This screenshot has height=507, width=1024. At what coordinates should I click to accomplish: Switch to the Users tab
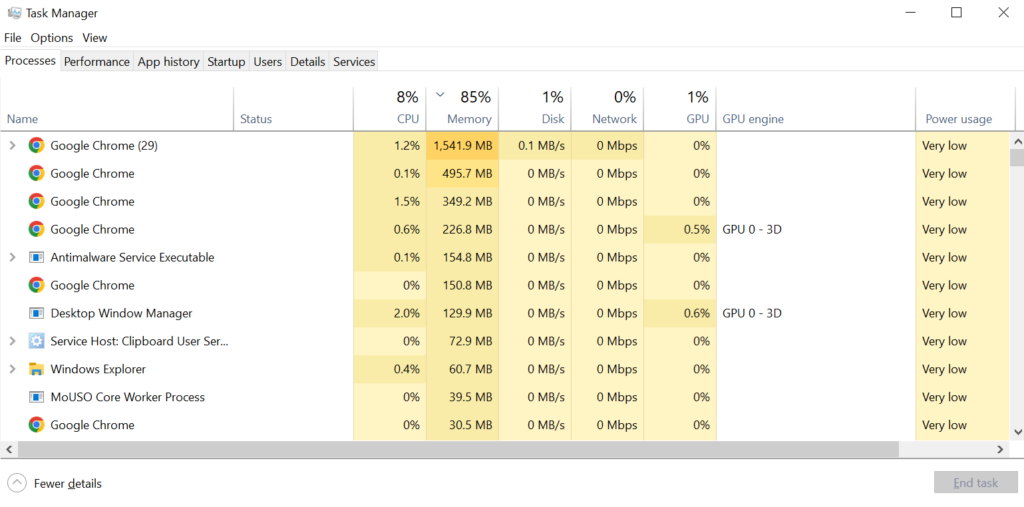tap(268, 61)
